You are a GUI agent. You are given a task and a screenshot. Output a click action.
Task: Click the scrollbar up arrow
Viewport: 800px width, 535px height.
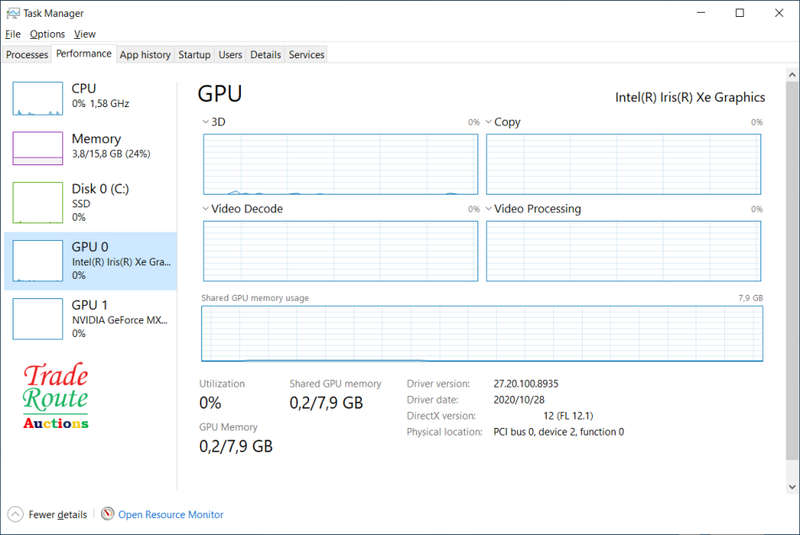[x=792, y=75]
